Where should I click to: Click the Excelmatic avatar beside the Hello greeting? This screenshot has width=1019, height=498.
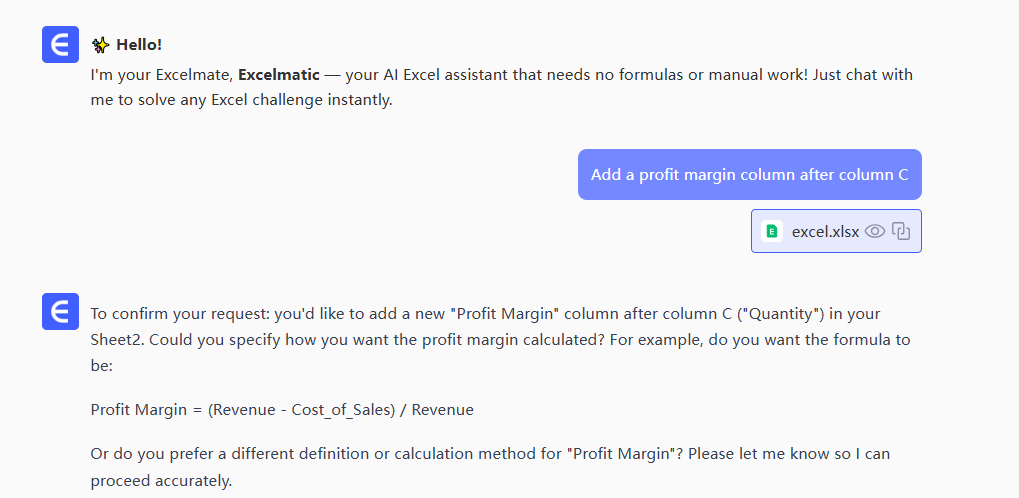pos(60,45)
